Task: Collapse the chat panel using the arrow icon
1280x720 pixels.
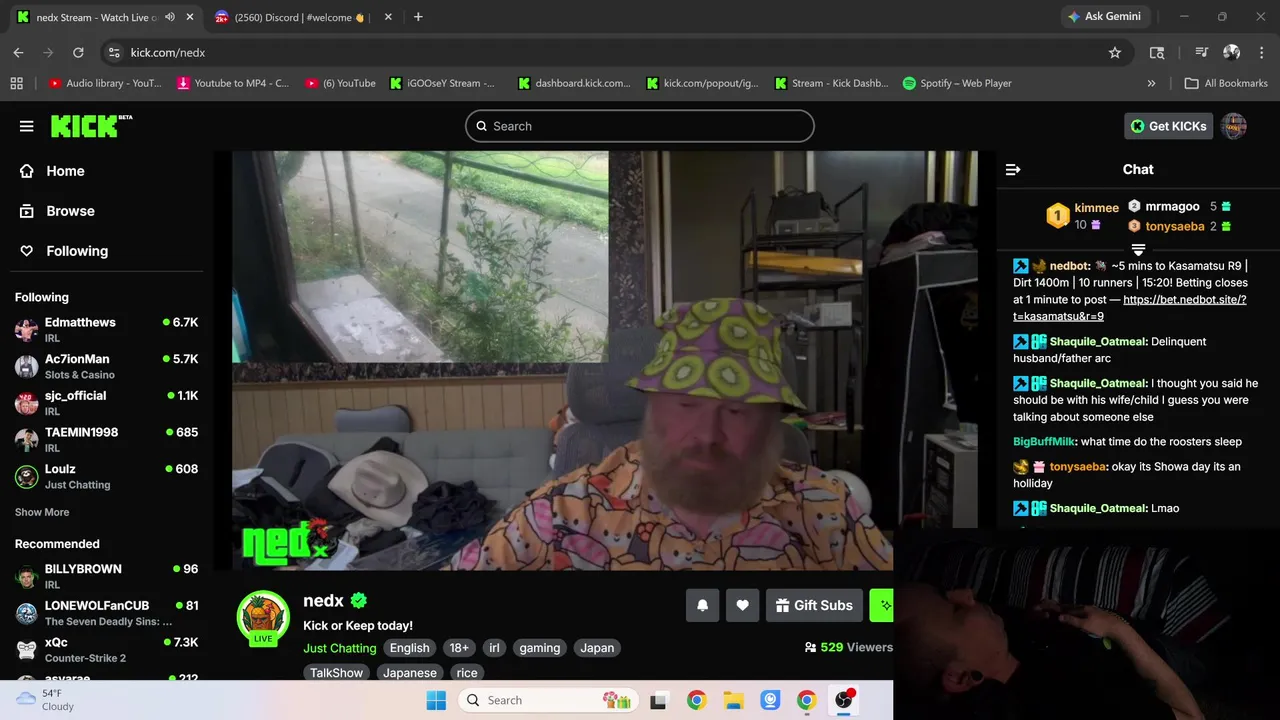Action: click(x=1013, y=170)
